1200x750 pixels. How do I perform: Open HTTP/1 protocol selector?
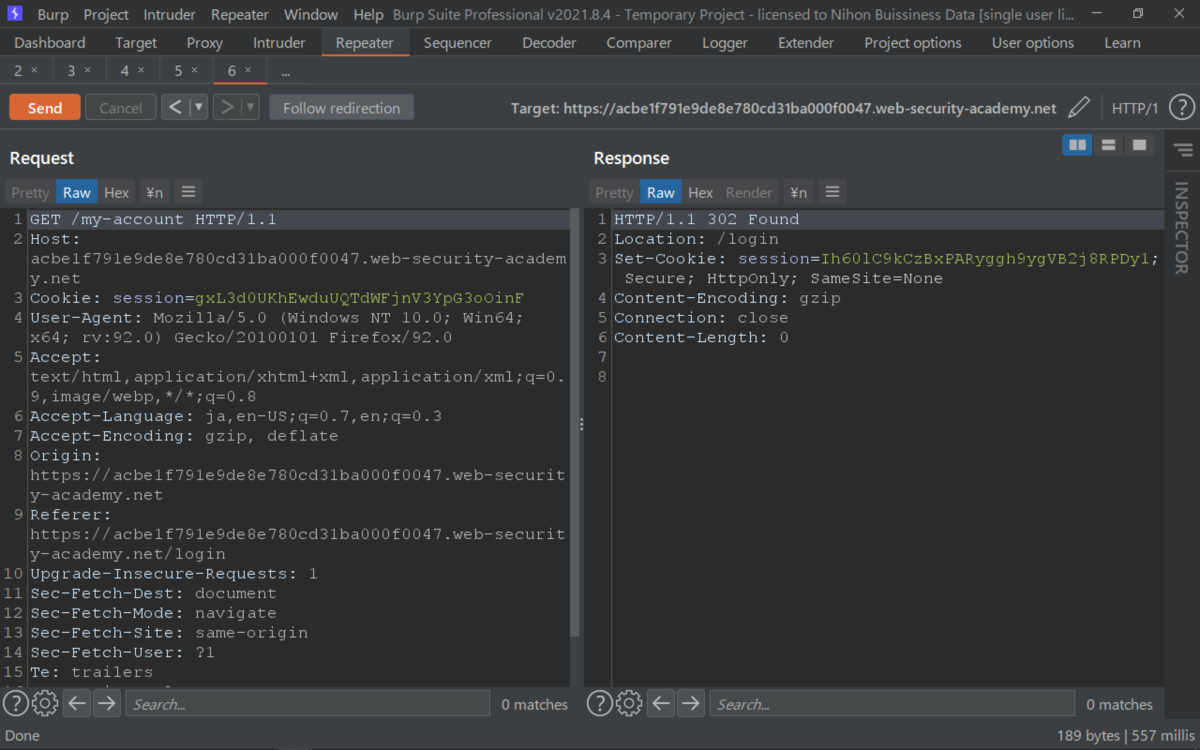tap(1135, 108)
